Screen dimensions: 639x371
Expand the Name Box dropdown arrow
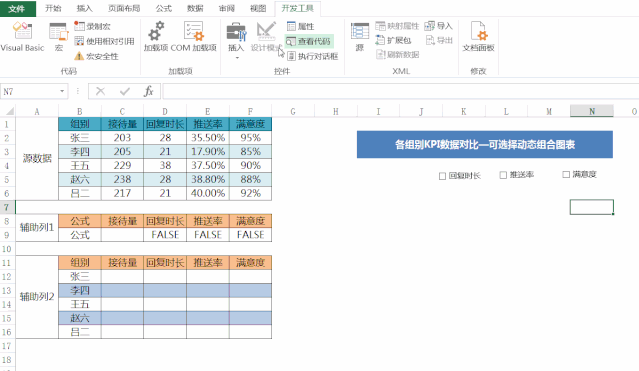62,91
